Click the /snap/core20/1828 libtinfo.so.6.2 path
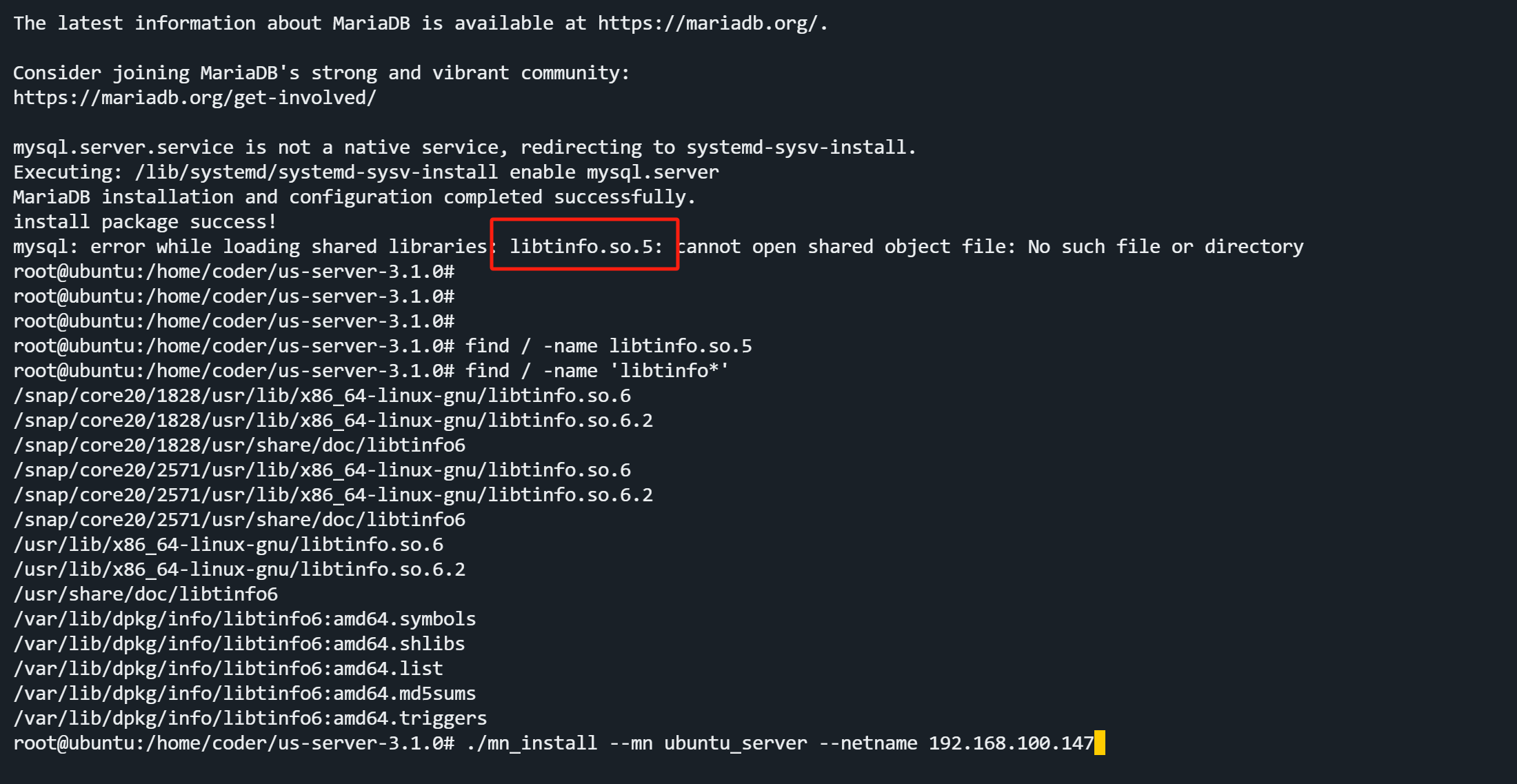The width and height of the screenshot is (1517, 784). pos(332,420)
